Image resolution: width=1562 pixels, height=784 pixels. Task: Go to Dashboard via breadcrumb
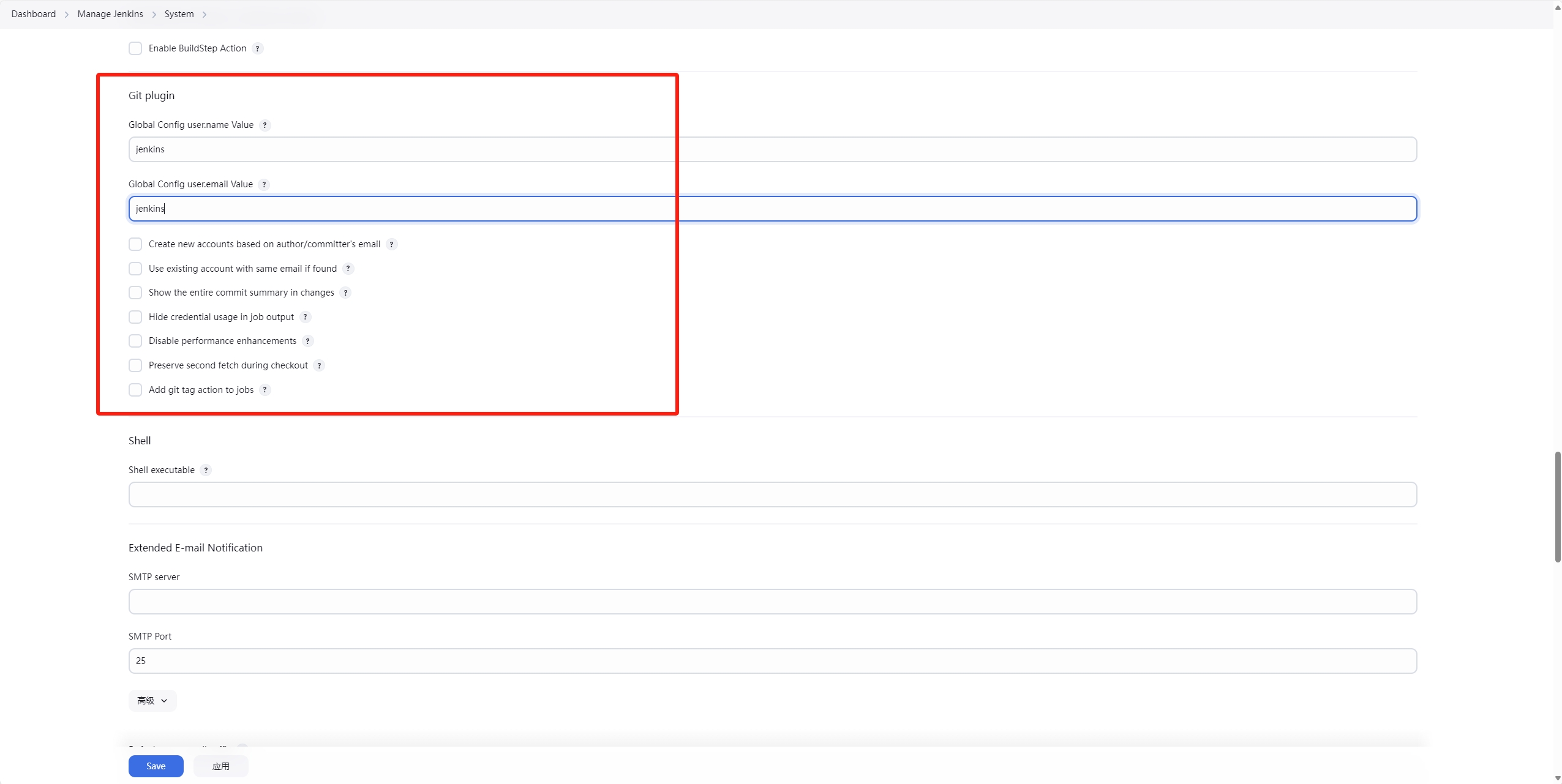click(33, 13)
